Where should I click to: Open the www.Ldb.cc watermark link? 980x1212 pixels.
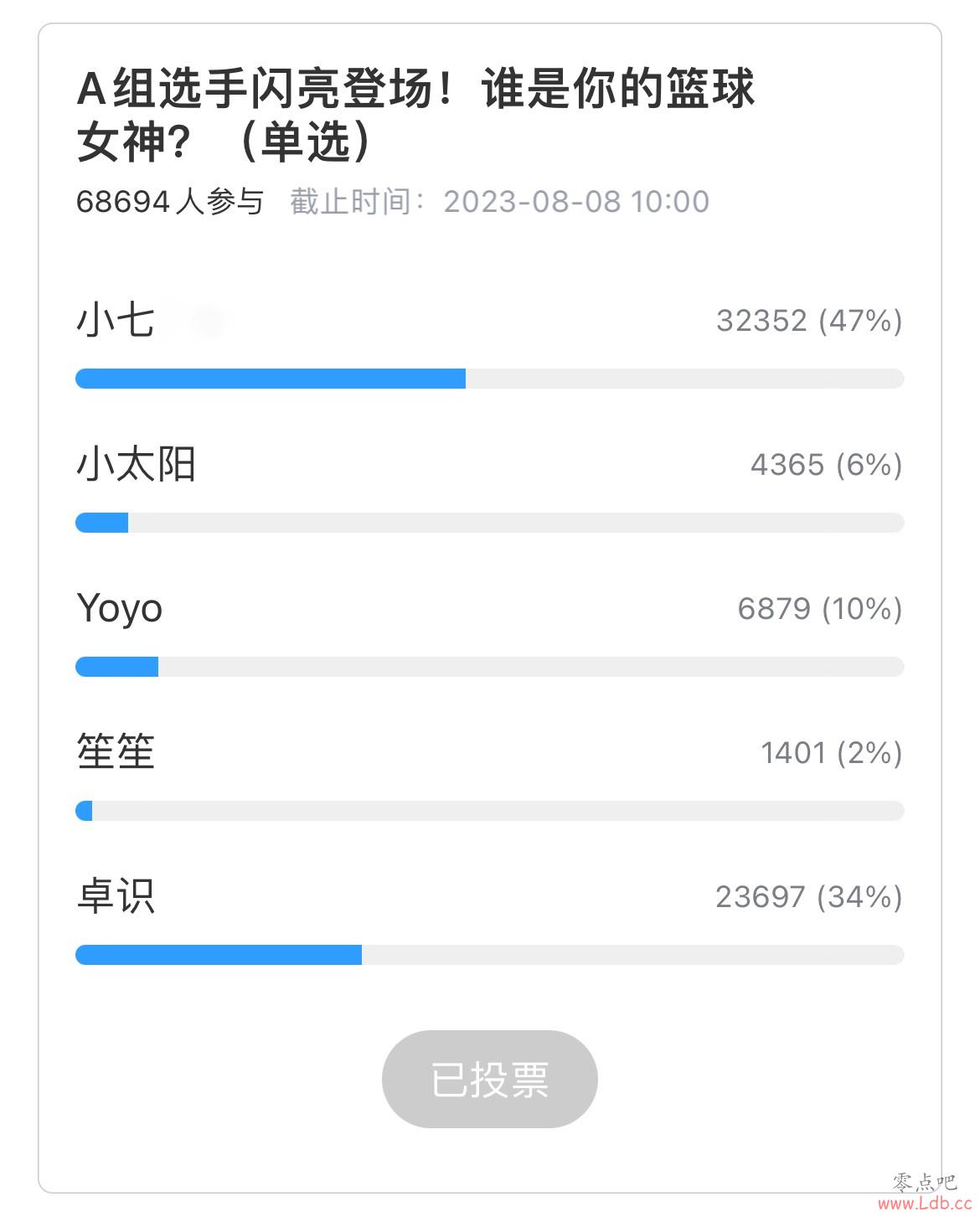(924, 1203)
